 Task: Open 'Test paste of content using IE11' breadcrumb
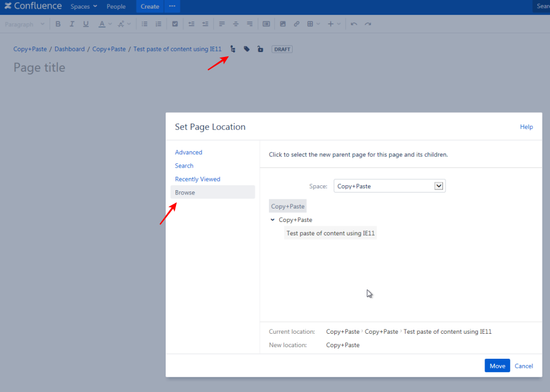pyautogui.click(x=177, y=49)
